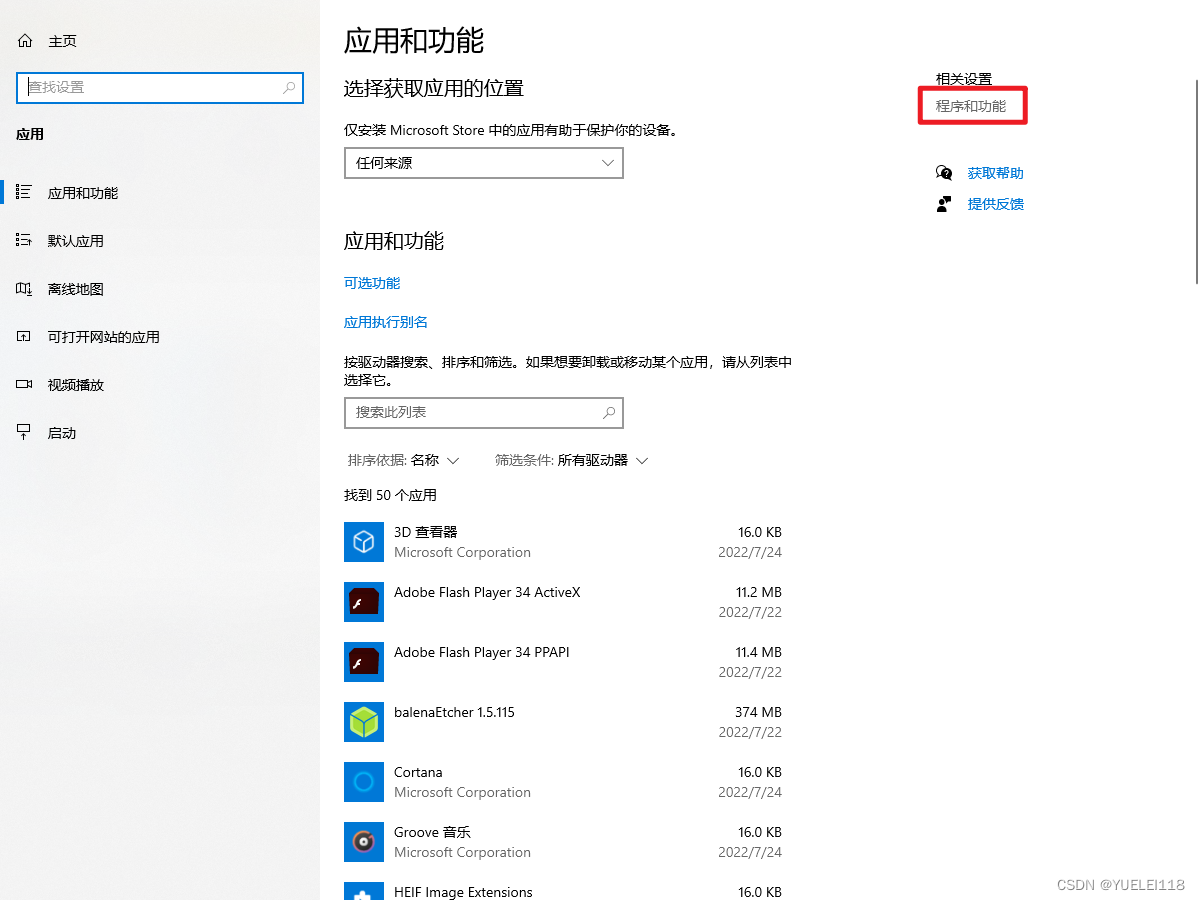
Task: Select Adobe Flash Player 34 PPAPI name
Action: (x=482, y=652)
